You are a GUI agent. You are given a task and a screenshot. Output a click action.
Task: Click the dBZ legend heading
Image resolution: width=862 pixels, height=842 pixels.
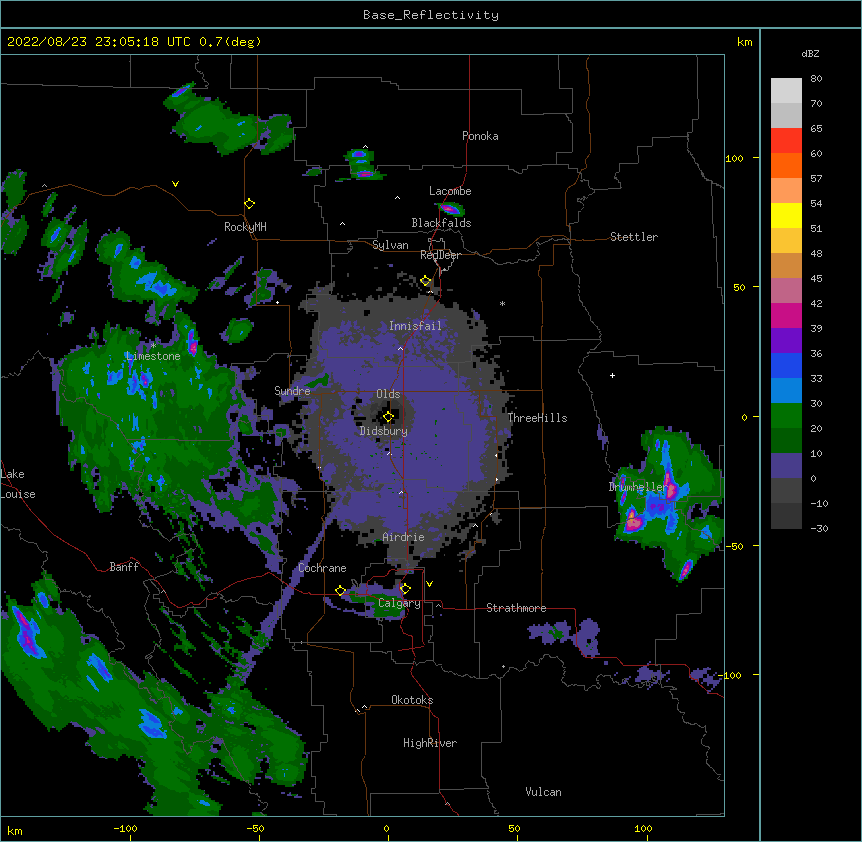810,54
